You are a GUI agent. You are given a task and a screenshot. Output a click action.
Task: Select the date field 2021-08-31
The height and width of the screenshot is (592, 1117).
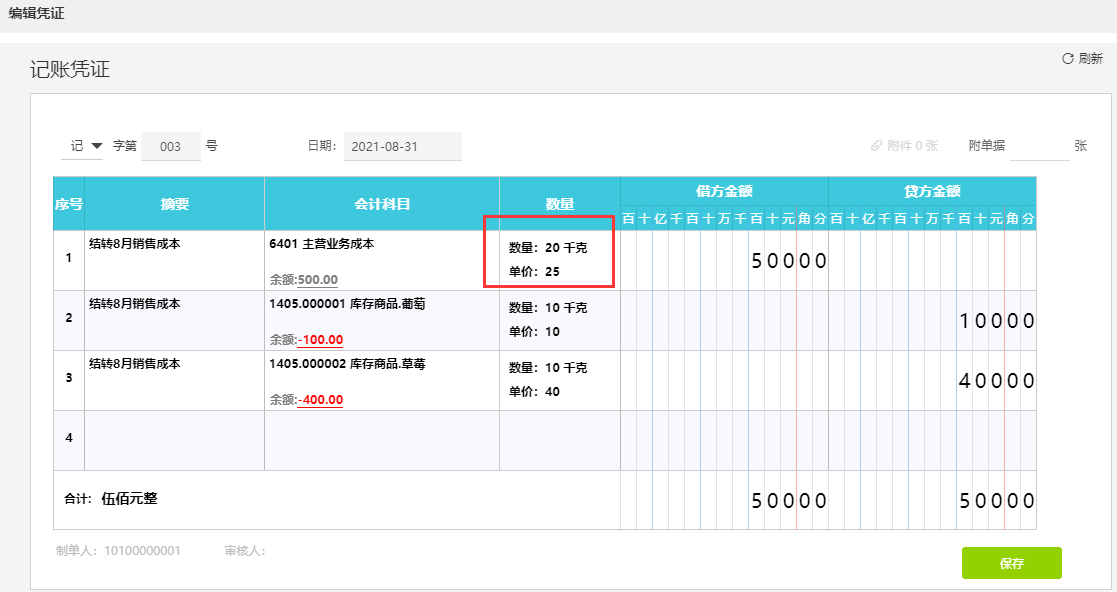click(402, 147)
